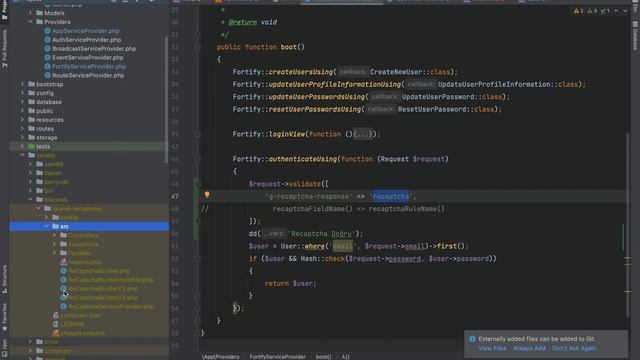Select the composer.json file icon
The image size is (640, 360).
pyautogui.click(x=56, y=316)
